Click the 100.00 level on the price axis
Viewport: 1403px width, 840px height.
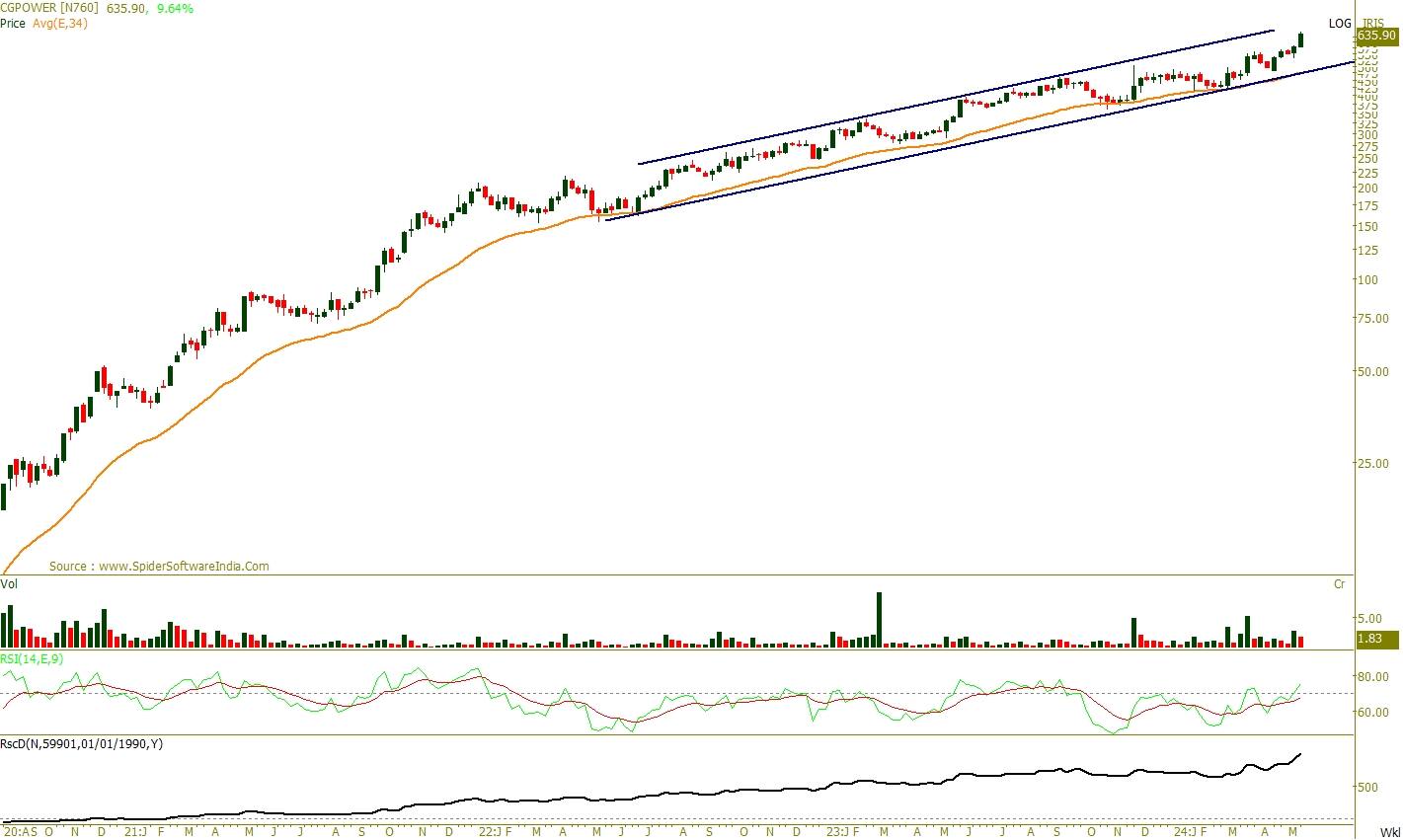point(1366,279)
